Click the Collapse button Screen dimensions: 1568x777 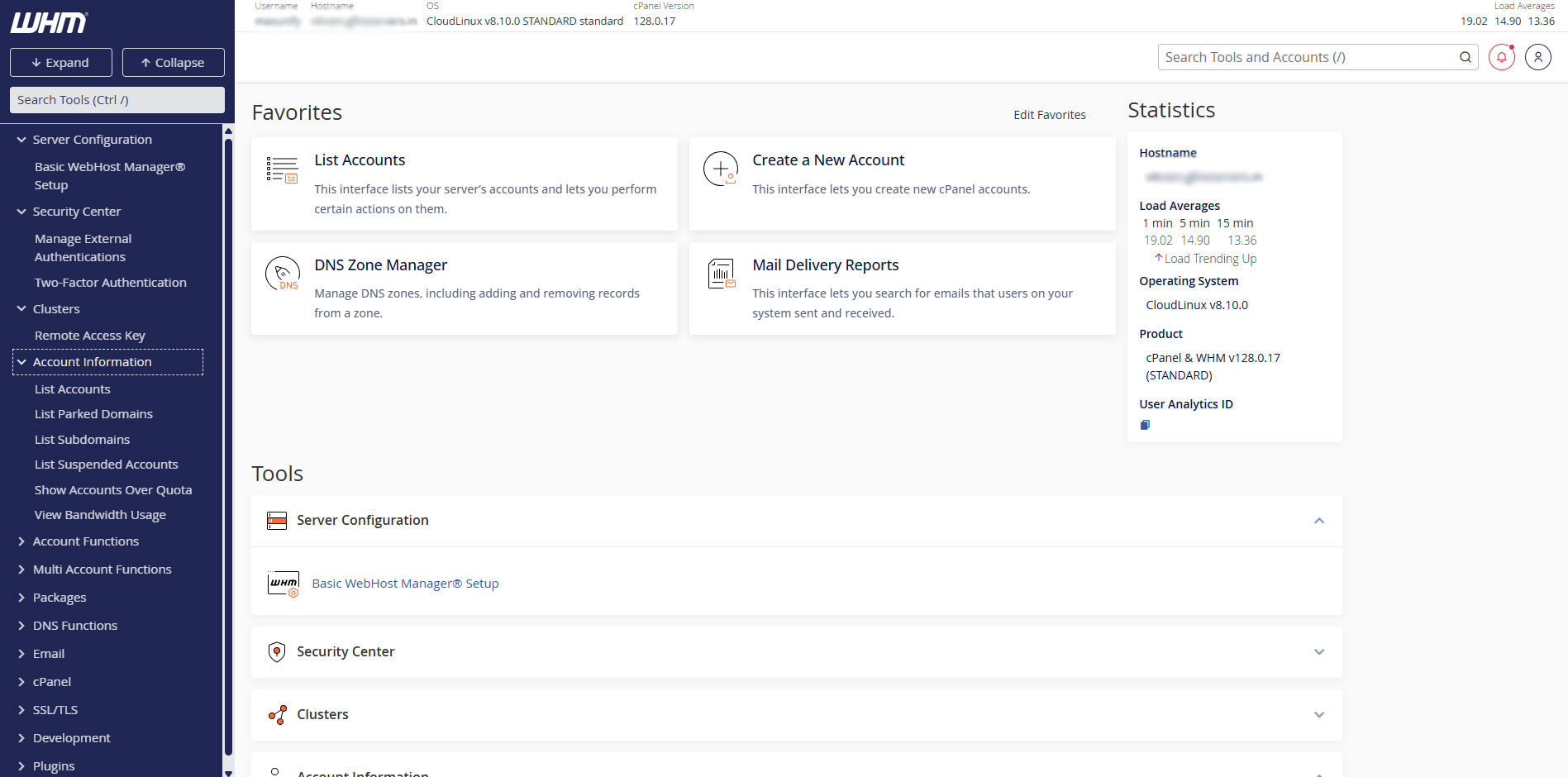coord(173,62)
